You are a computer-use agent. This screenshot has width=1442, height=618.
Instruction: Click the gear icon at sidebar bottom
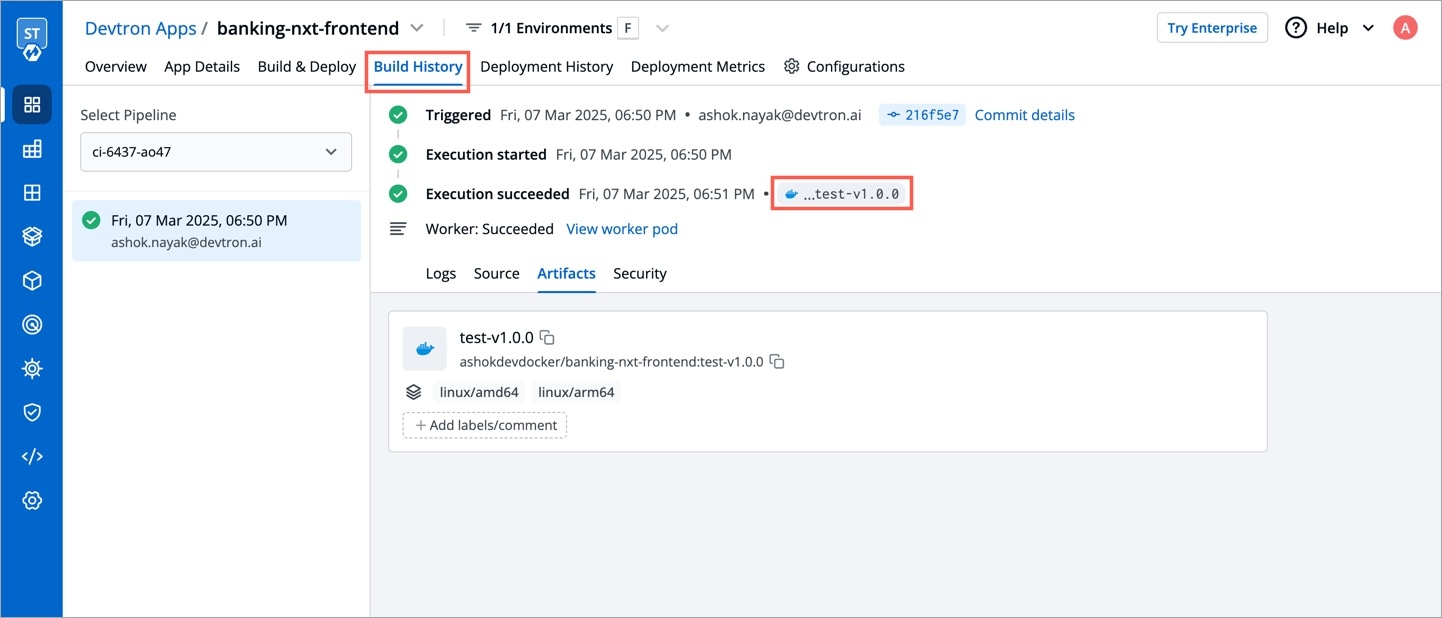(32, 500)
